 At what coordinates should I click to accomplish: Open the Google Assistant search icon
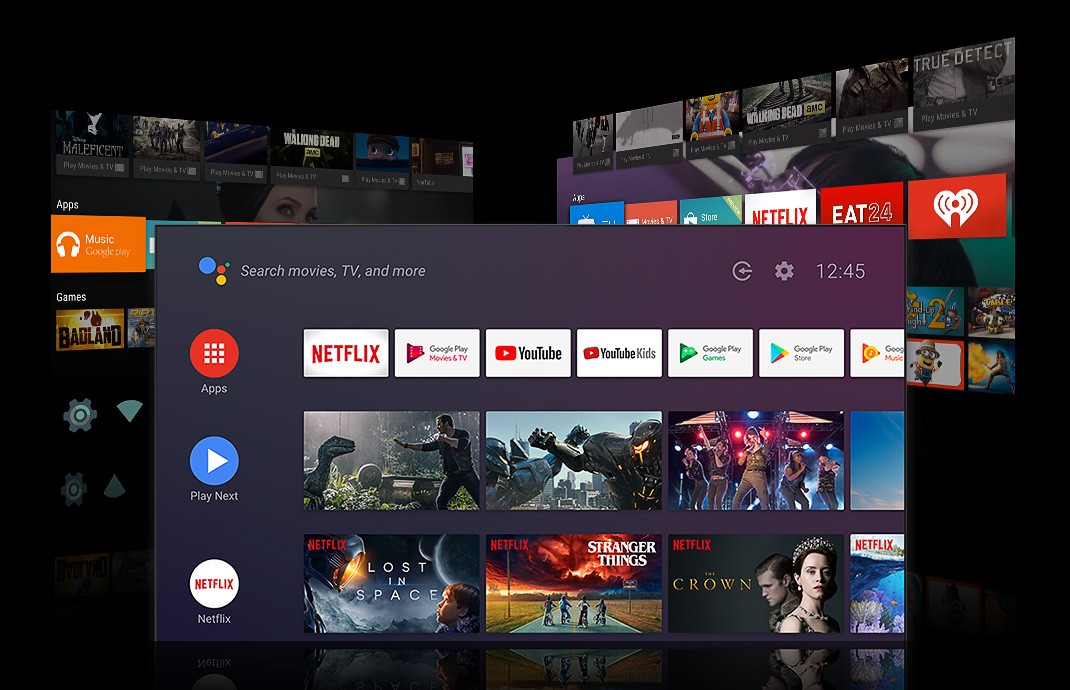[213, 270]
